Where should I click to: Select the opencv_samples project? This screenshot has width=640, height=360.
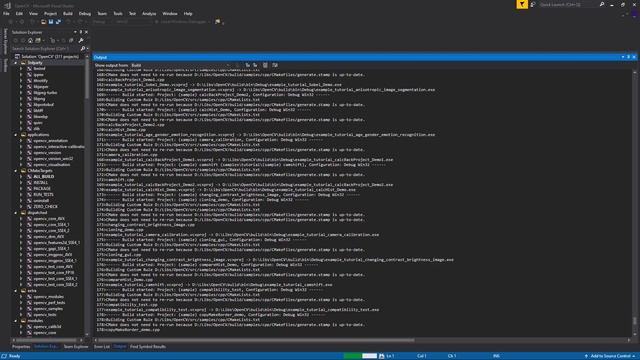tap(48, 309)
